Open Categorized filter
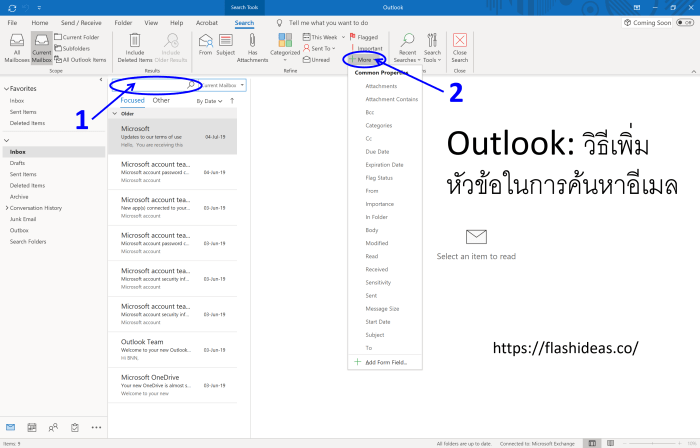The height and width of the screenshot is (448, 700). tap(285, 48)
